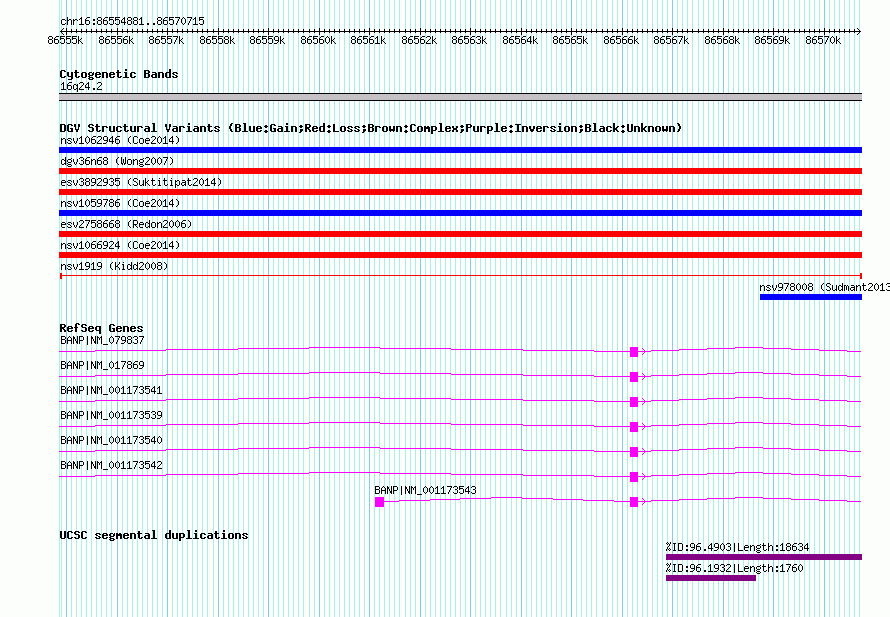Open the RefSeq Genes track title

[x=101, y=328]
